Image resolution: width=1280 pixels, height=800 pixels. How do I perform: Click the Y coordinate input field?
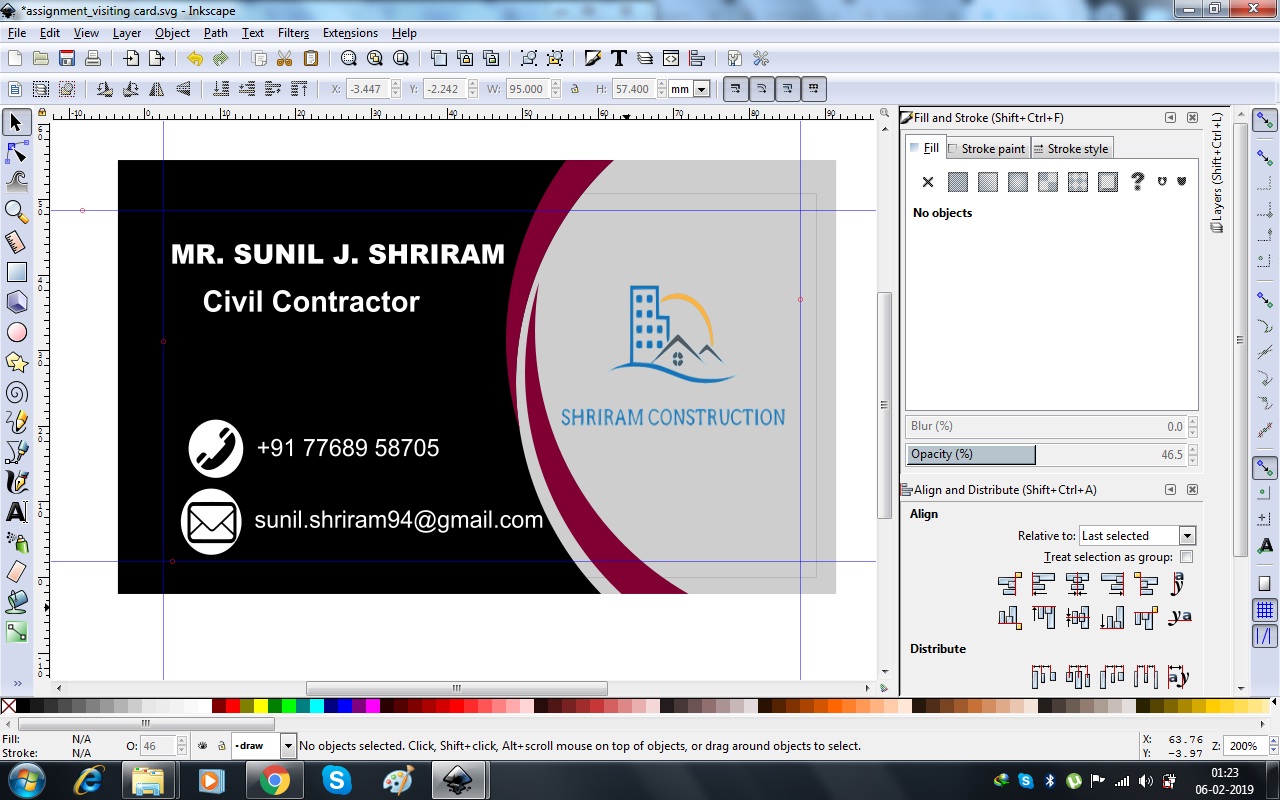coord(443,89)
